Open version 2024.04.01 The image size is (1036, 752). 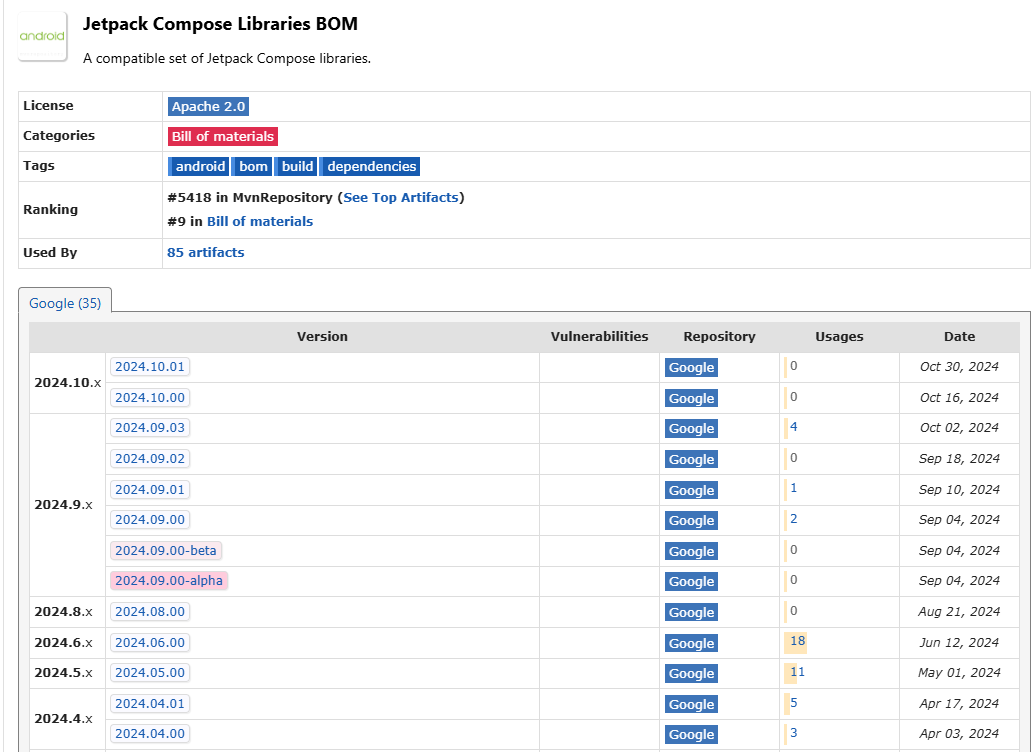point(150,703)
